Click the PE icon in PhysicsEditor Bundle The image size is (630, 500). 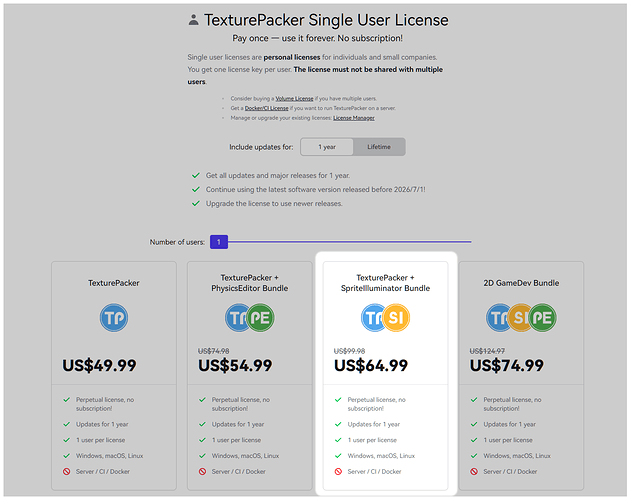260,318
